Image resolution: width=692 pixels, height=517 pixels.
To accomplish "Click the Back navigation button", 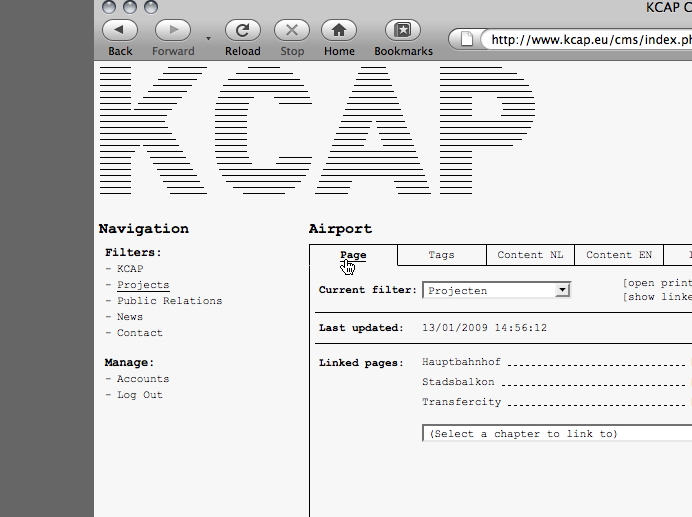I will pos(120,31).
